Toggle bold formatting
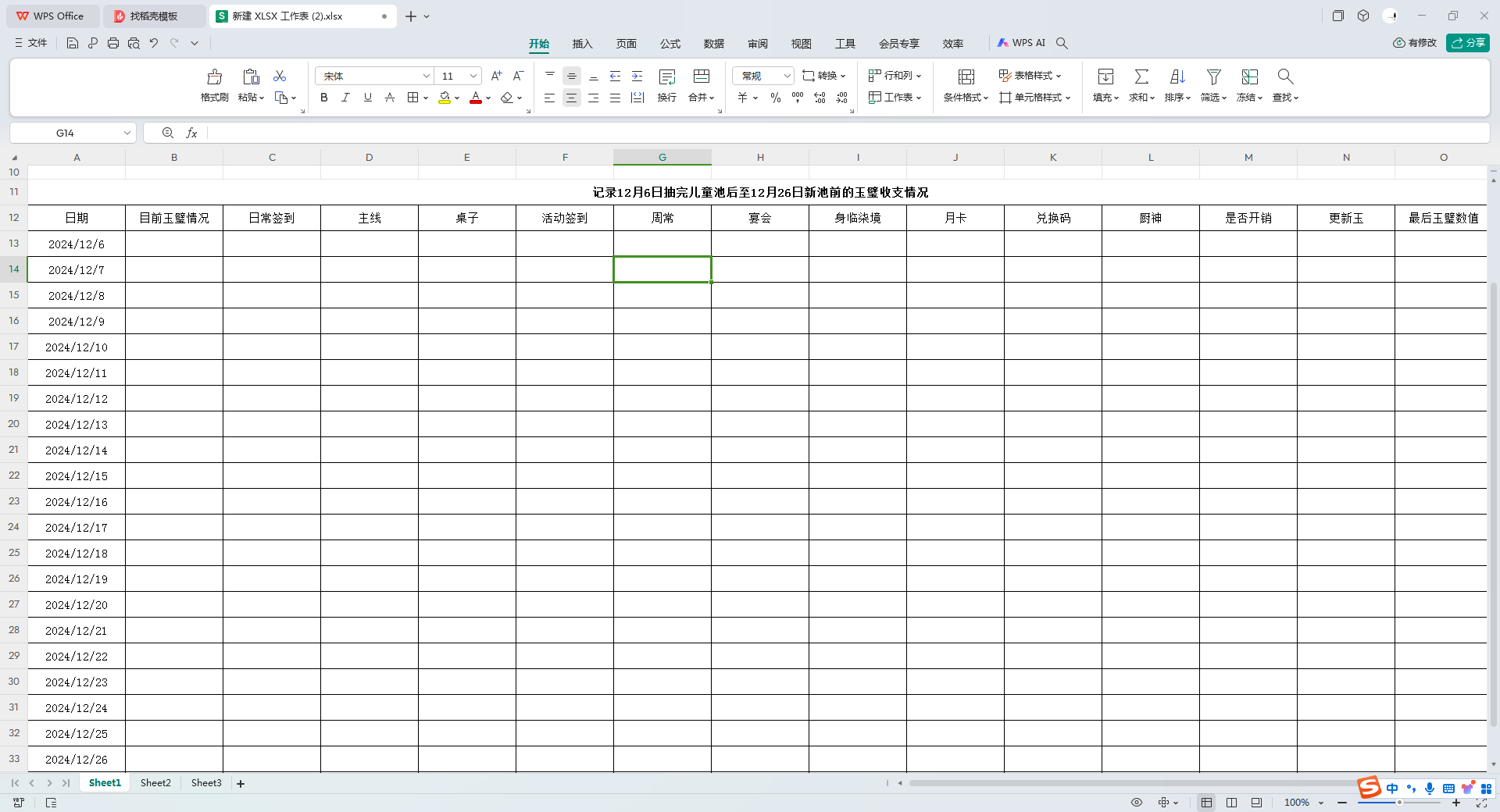This screenshot has width=1500, height=812. tap(323, 98)
